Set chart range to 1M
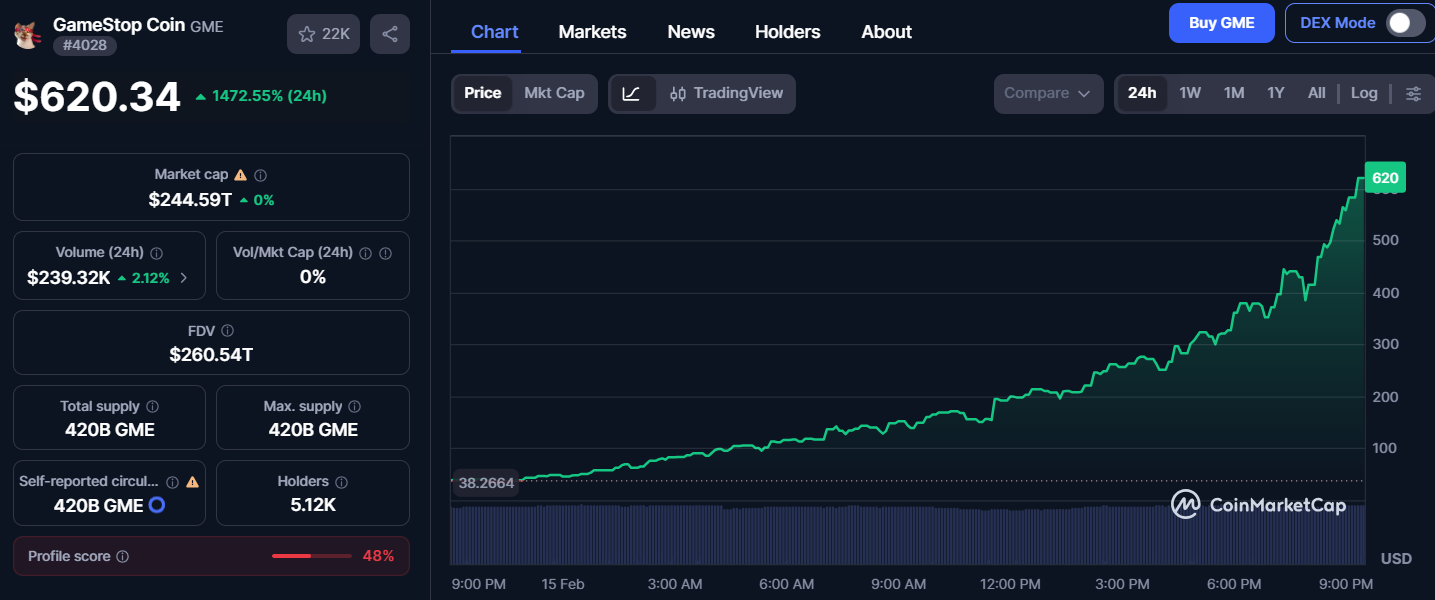The width and height of the screenshot is (1435, 600). (1234, 93)
